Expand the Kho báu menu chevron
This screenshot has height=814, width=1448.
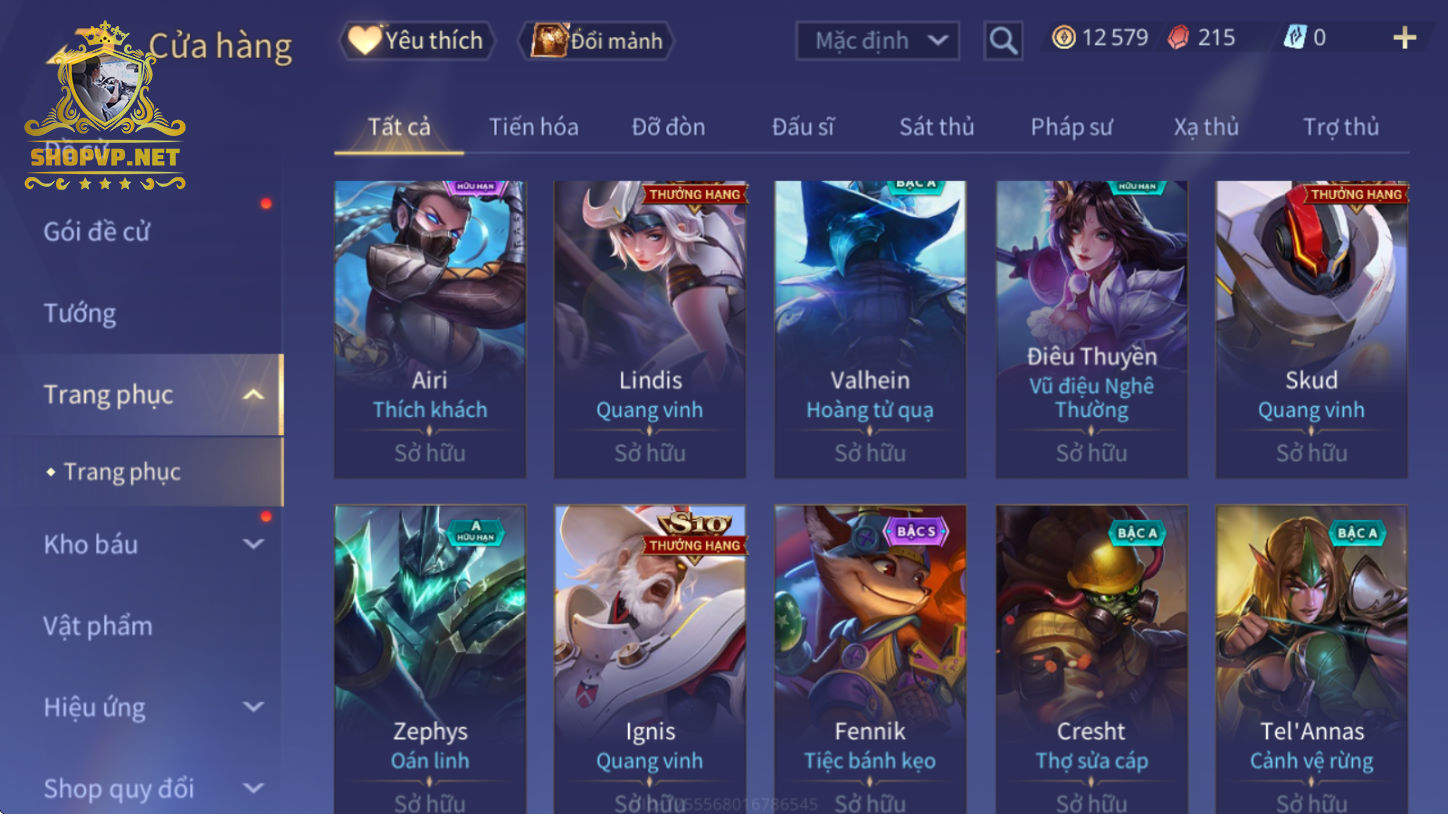(254, 544)
